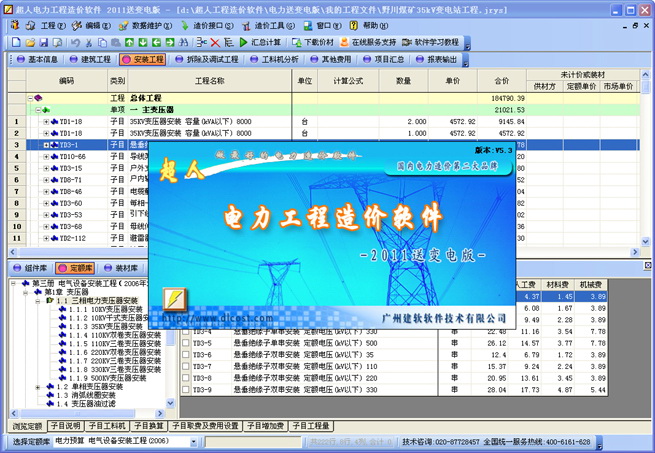Expand the YD10-66 row

click(x=46, y=157)
